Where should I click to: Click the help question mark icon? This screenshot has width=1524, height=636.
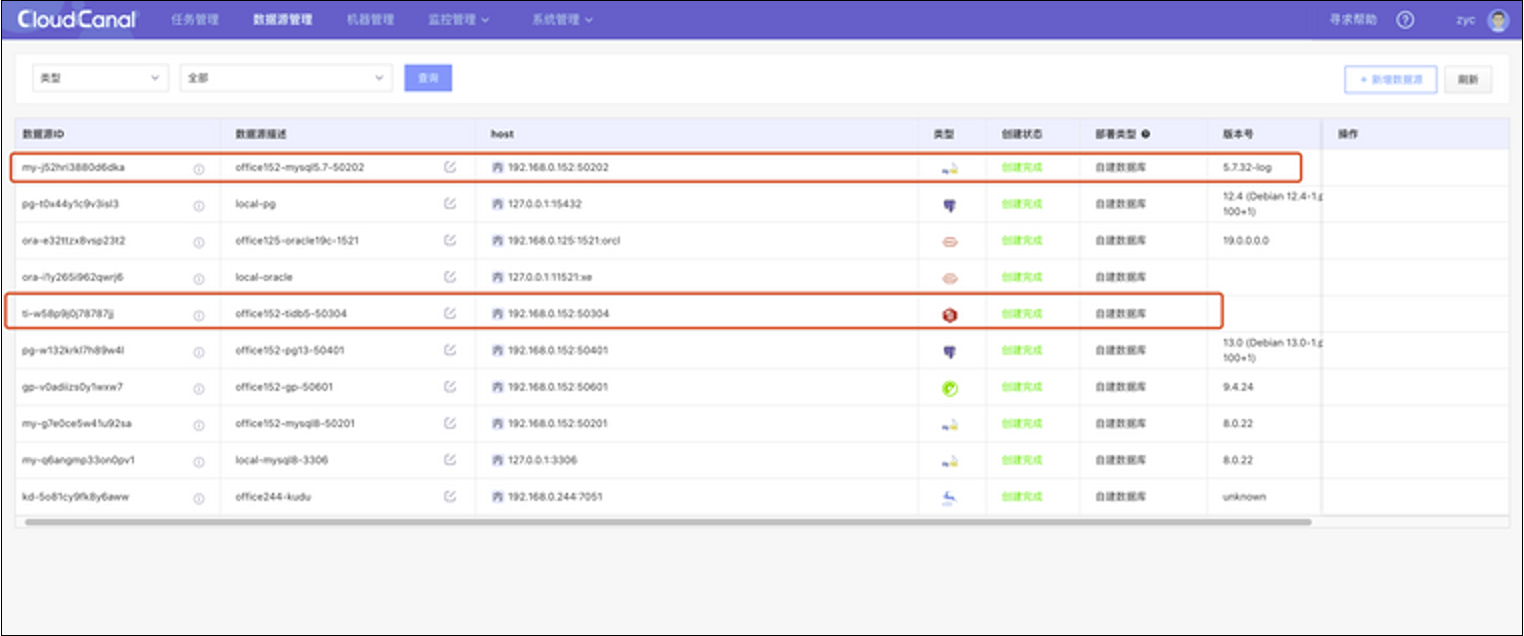(x=1405, y=20)
